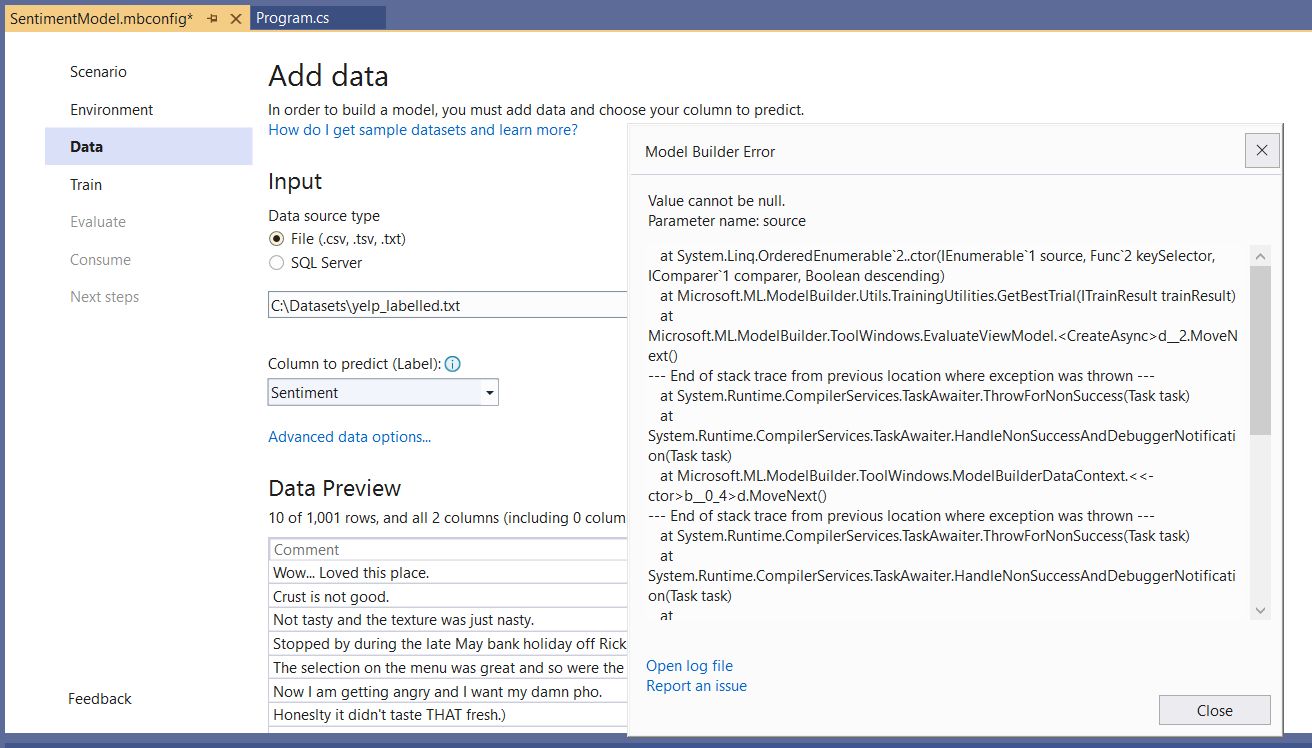Click the Model Builder Error title
Screen dimensions: 1312x748
[x=710, y=152]
